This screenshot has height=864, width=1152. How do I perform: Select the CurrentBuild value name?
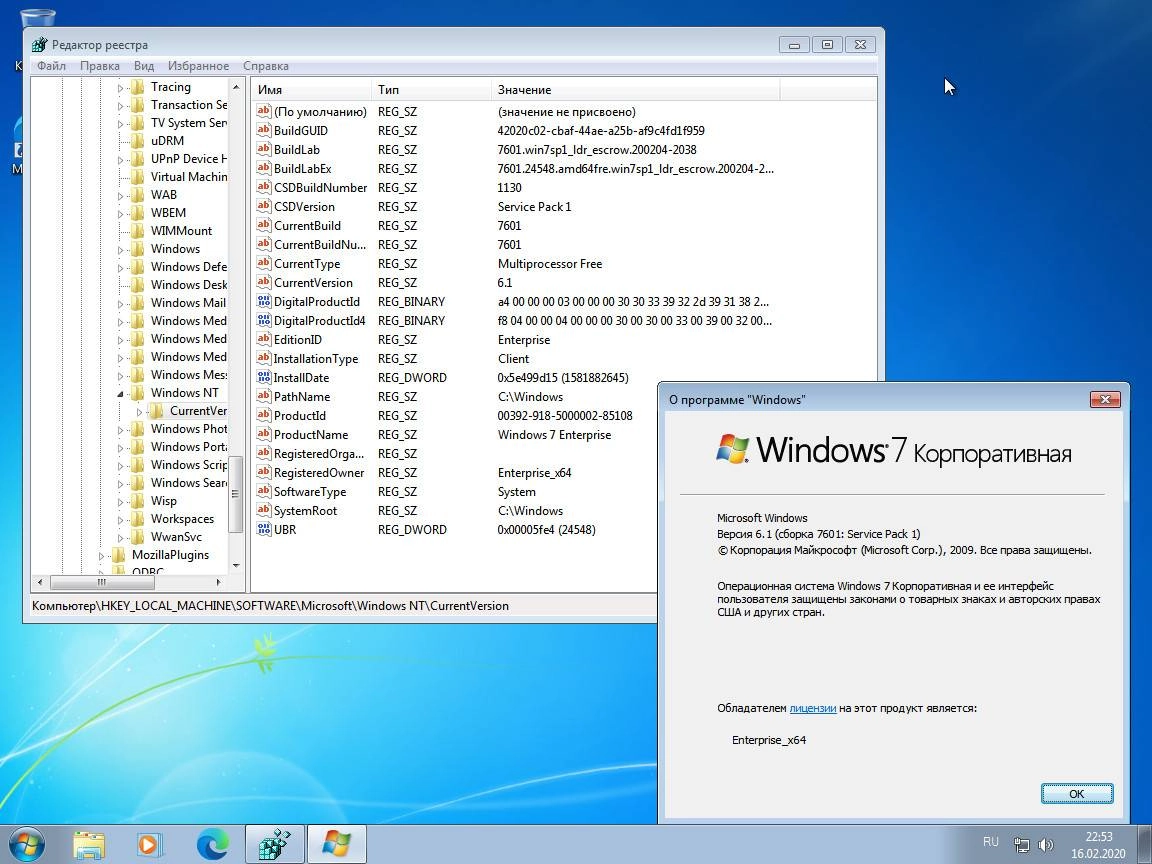pos(307,226)
